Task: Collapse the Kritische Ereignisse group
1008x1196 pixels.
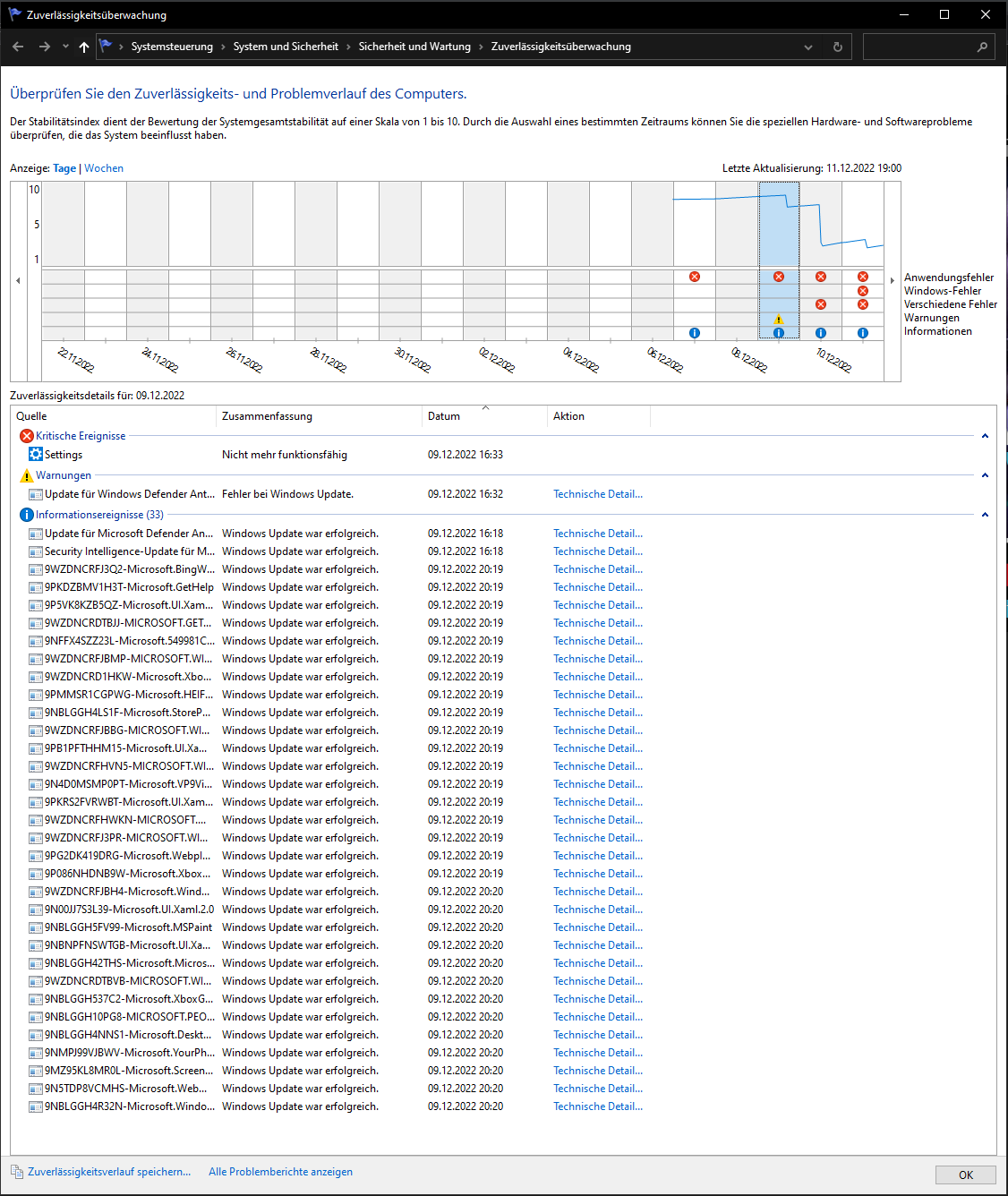Action: coord(985,436)
